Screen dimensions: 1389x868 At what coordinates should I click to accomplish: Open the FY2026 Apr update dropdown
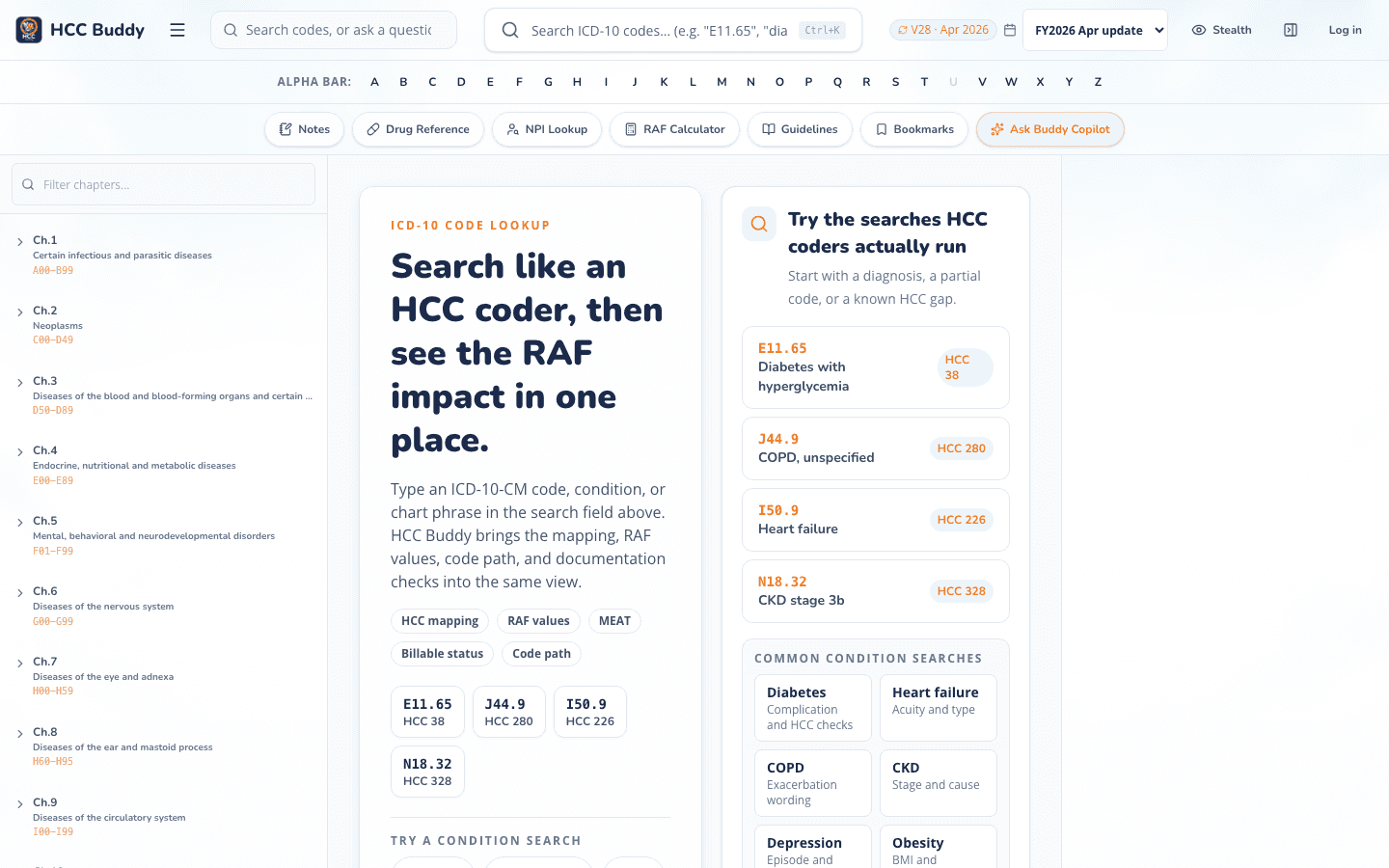click(x=1095, y=30)
